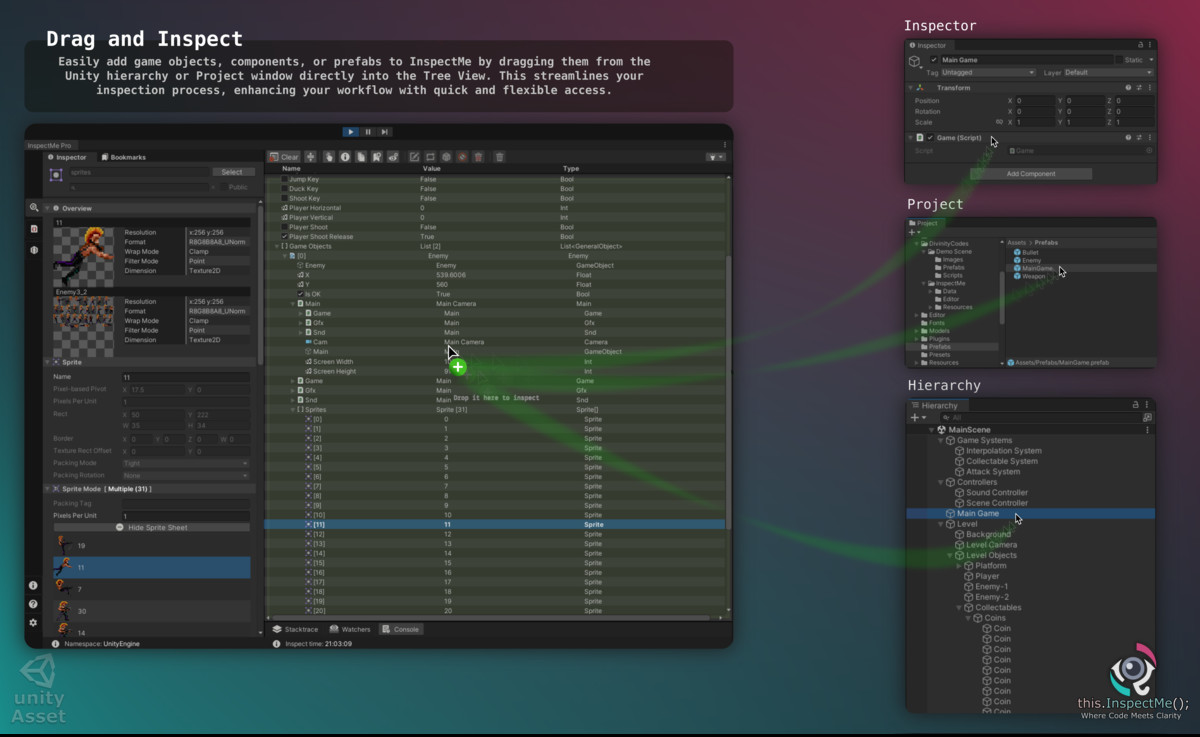Click Transform help icon in Unity Inspector

(x=1128, y=88)
